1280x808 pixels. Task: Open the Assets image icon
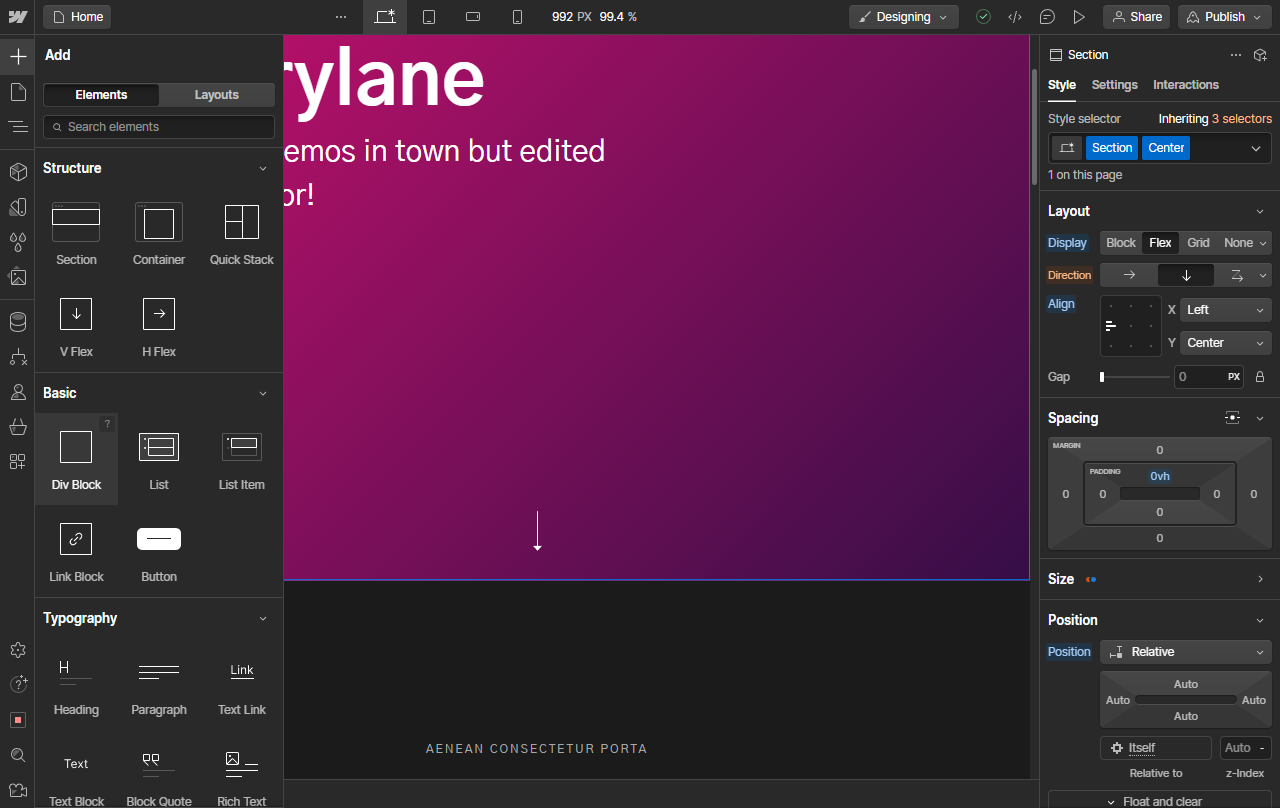click(x=18, y=277)
